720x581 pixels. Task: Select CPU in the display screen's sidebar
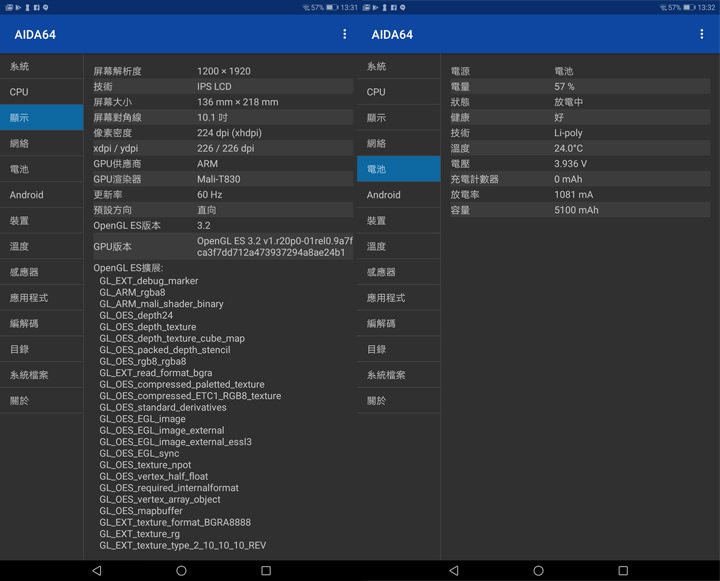click(x=41, y=92)
